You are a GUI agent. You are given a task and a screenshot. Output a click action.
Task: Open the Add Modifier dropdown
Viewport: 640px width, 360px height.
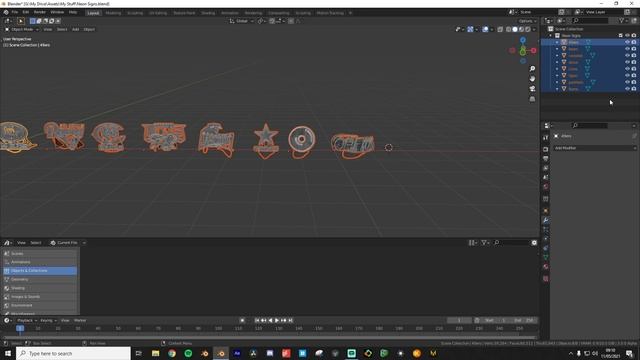pos(595,148)
